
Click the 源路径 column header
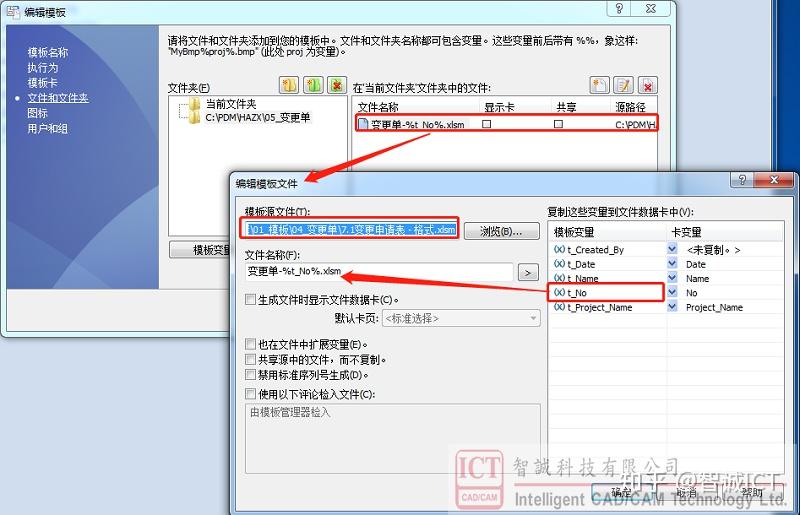click(631, 107)
